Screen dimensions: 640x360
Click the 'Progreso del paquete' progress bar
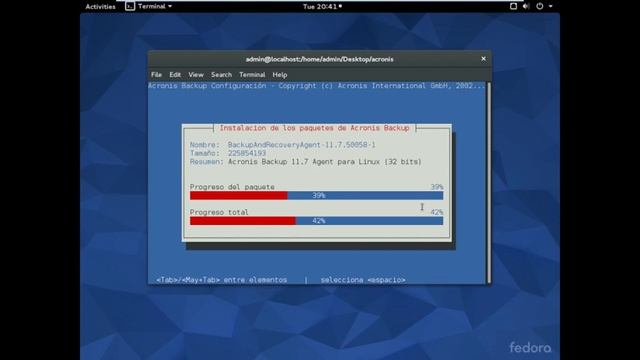(x=316, y=196)
